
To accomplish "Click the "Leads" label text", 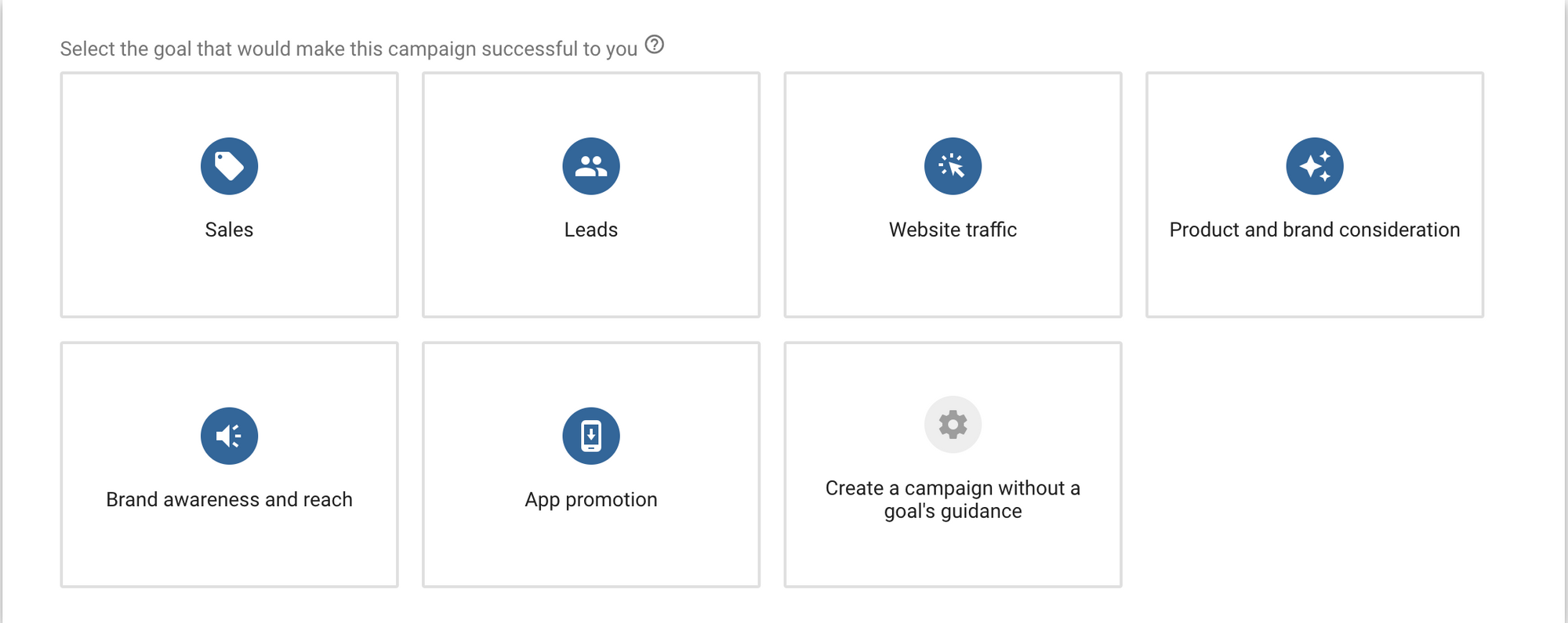I will coord(591,230).
